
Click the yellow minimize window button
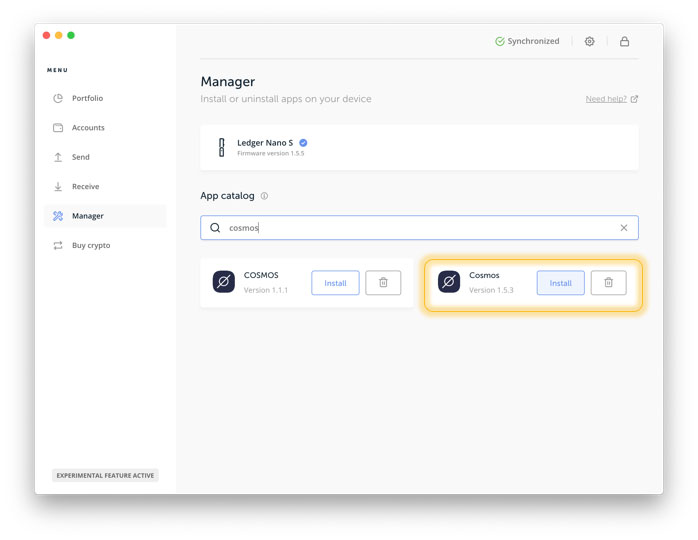pos(58,35)
